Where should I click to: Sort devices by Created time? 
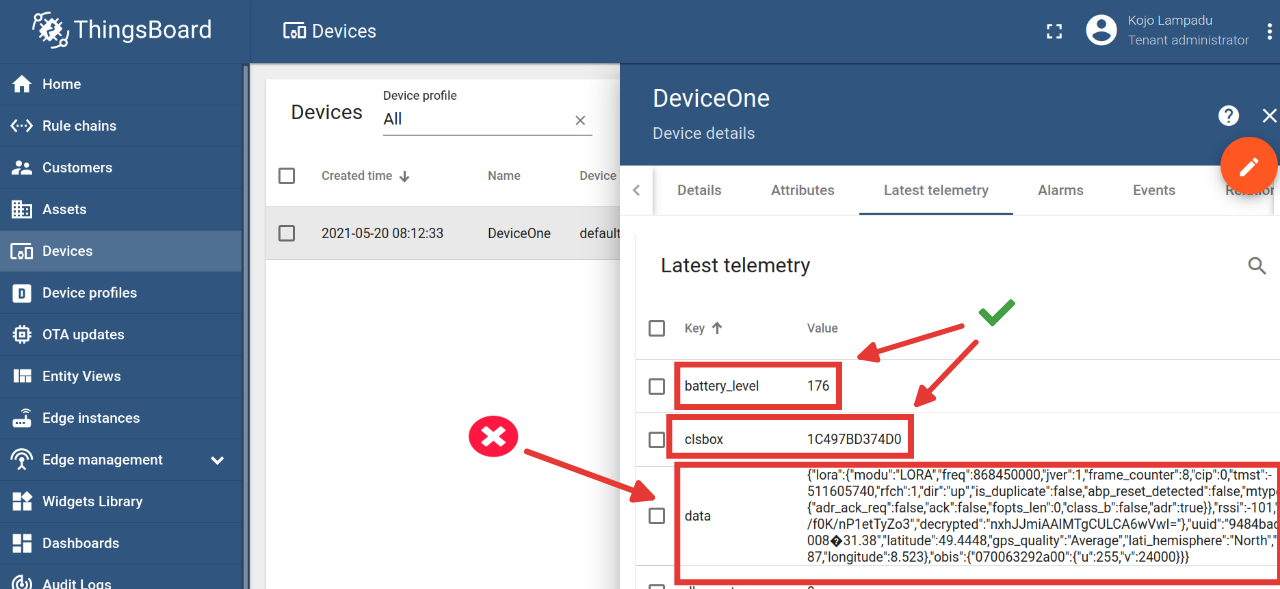pyautogui.click(x=365, y=176)
